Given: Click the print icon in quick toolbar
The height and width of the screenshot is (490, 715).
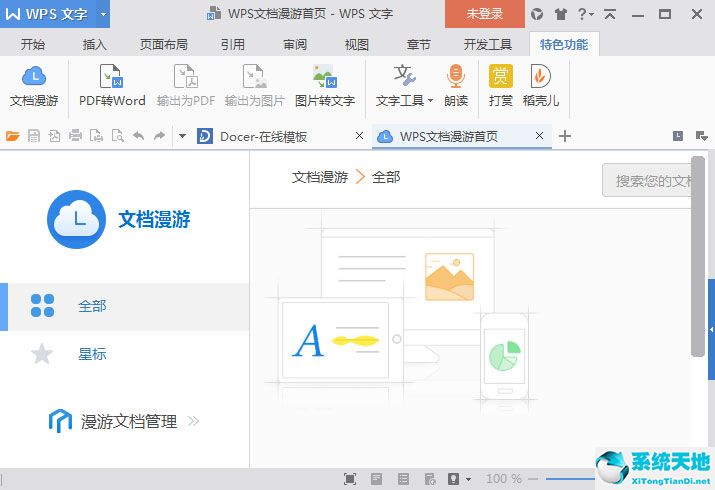Looking at the screenshot, I should point(75,136).
